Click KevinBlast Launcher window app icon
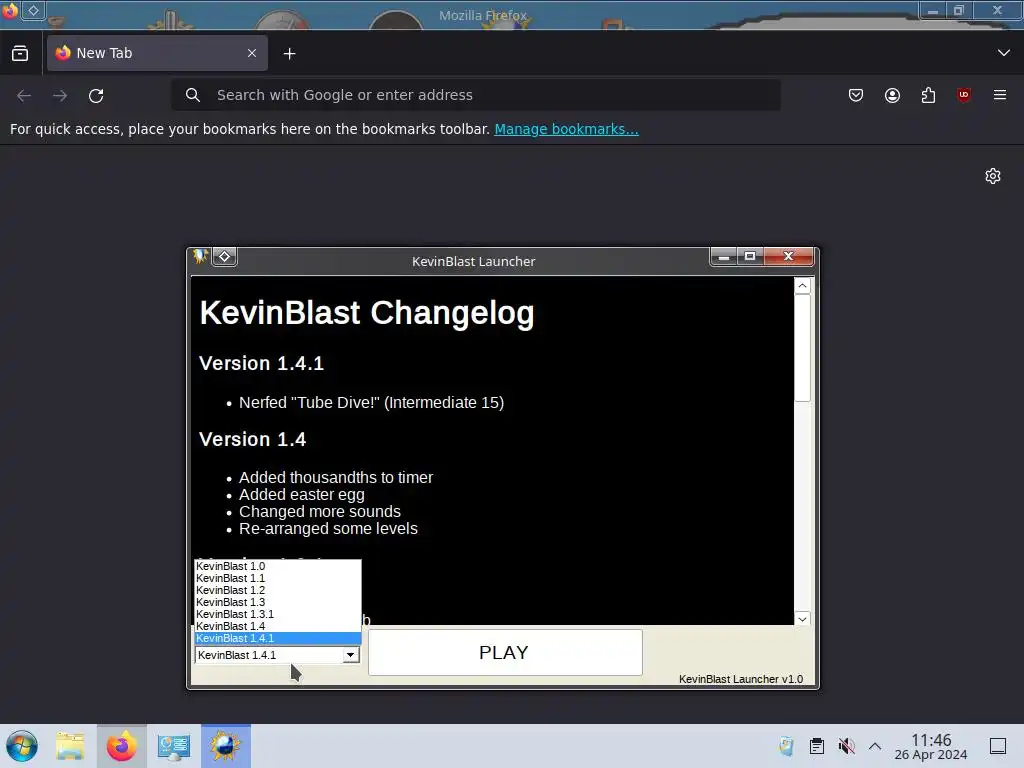The height and width of the screenshot is (768, 1024). click(200, 257)
